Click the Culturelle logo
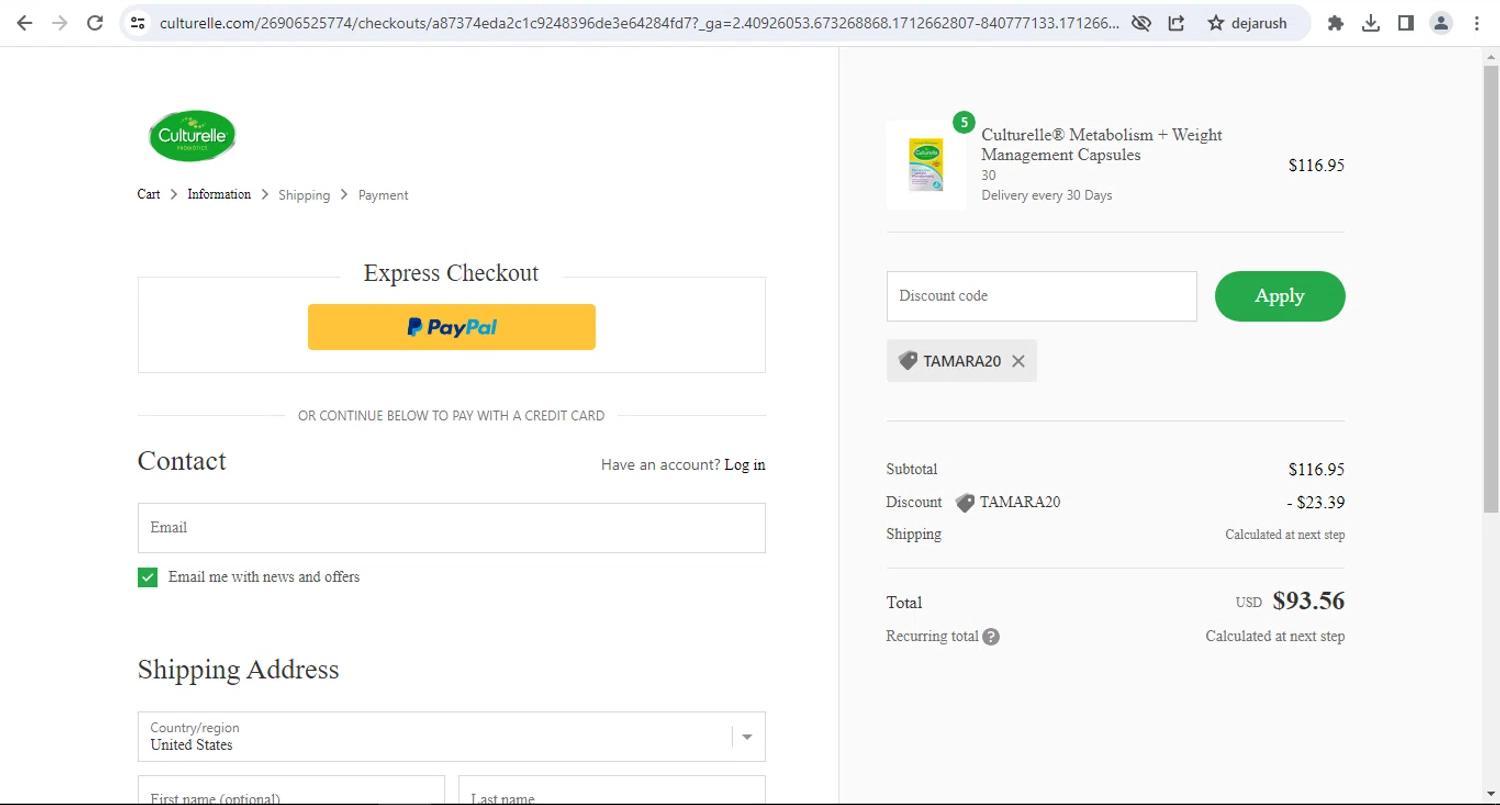1500x805 pixels. click(x=192, y=136)
